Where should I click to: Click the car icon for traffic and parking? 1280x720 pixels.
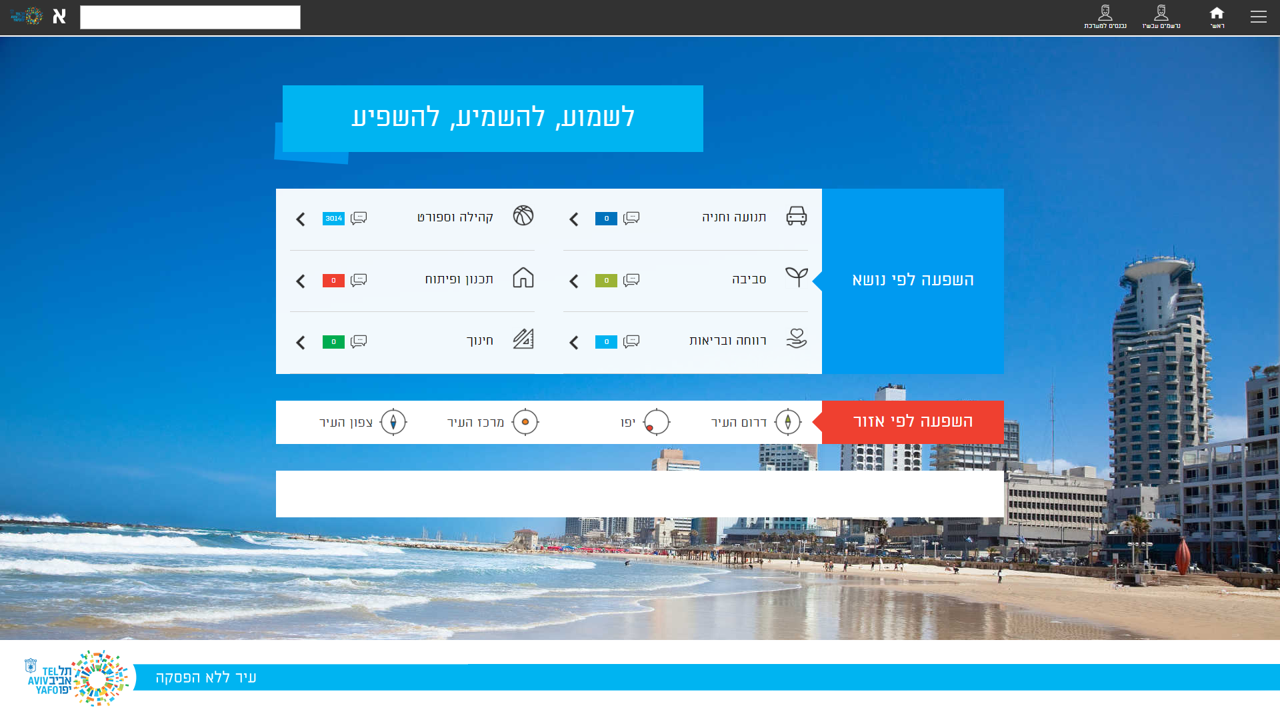point(796,216)
